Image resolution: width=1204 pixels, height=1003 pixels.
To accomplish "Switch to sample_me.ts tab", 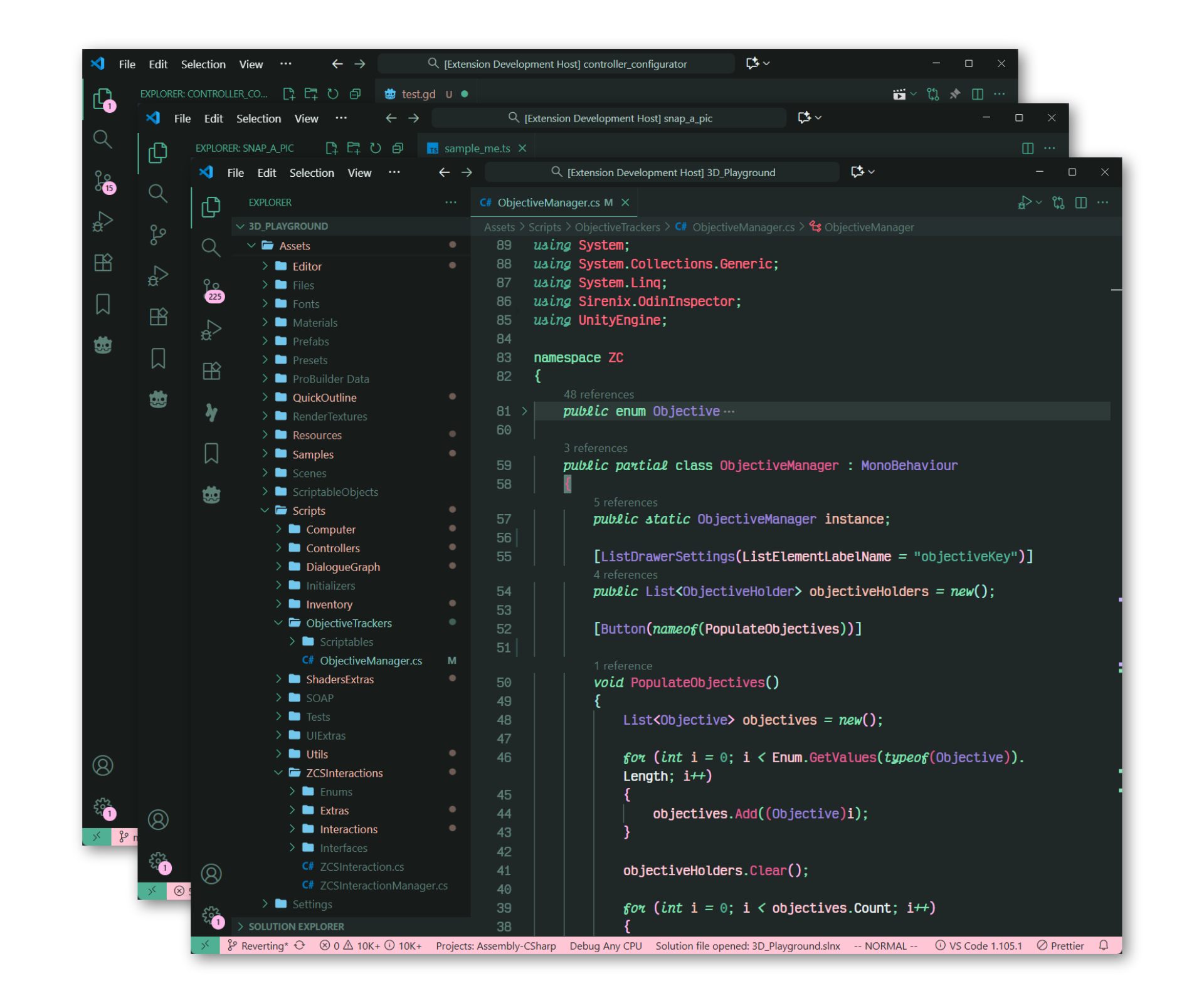I will [x=477, y=148].
